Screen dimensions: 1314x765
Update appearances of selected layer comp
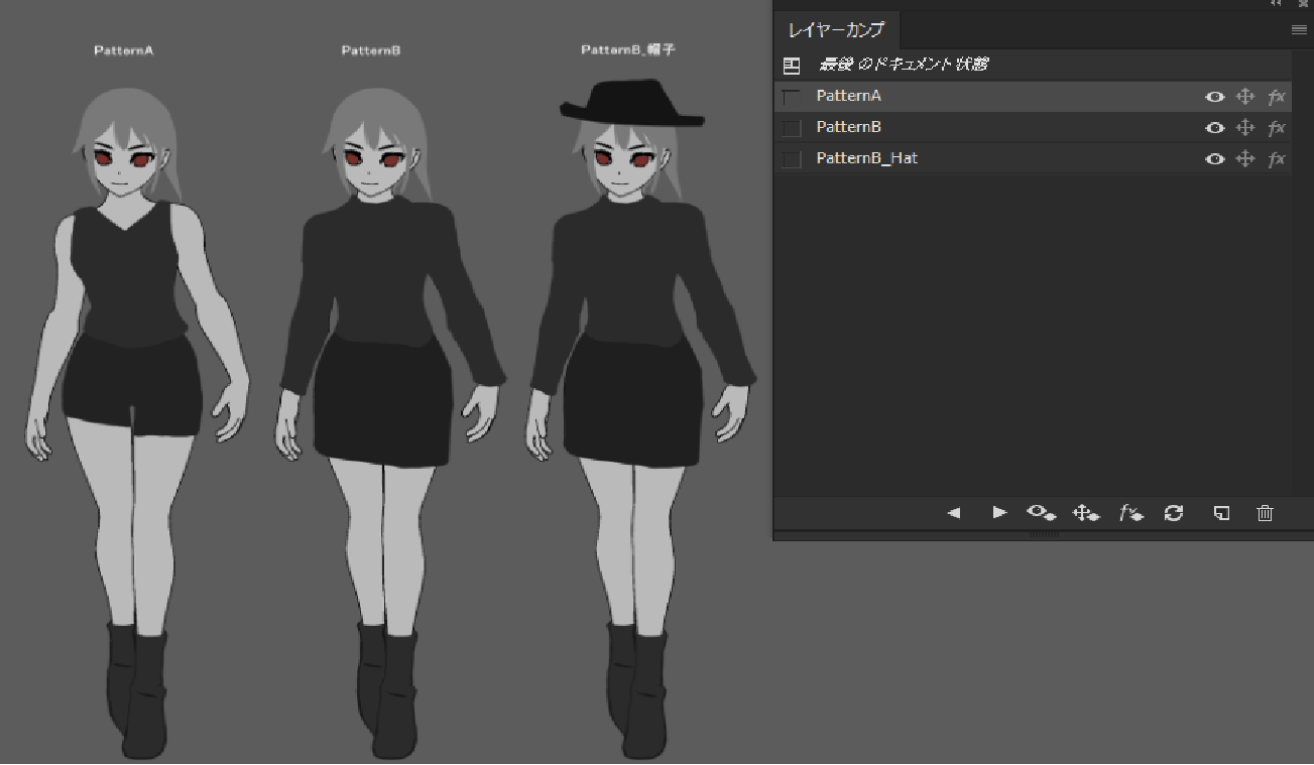click(1131, 513)
